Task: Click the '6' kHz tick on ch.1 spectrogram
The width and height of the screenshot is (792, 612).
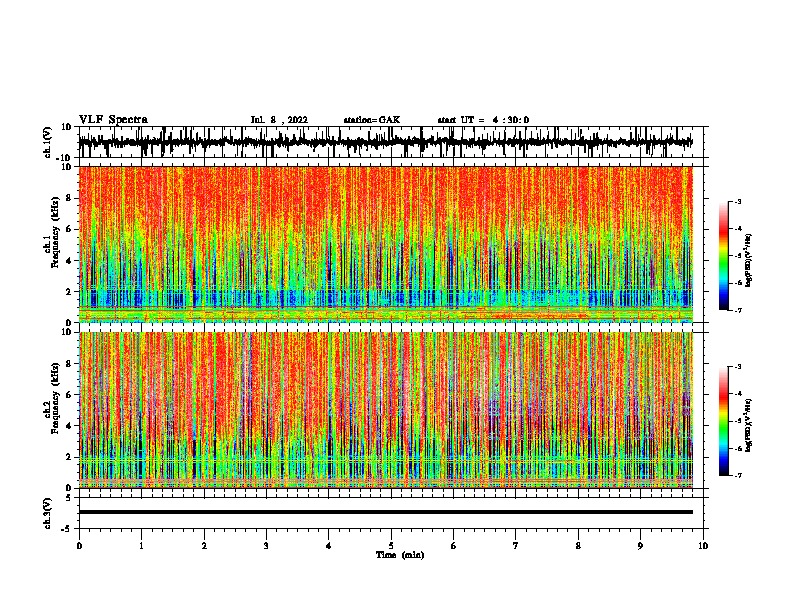Action: [x=69, y=229]
